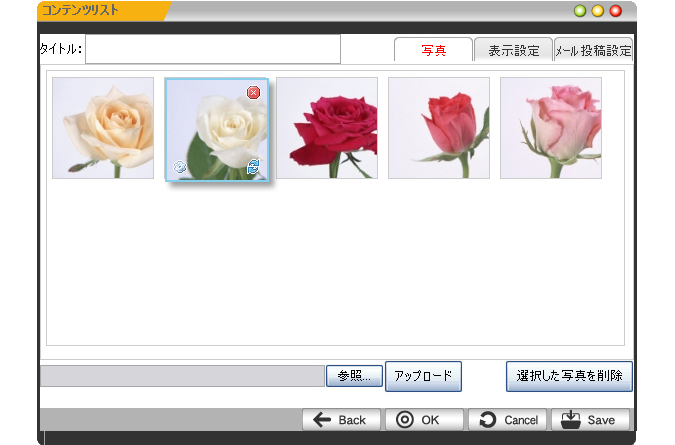Click the blue refresh arrows on the white rose photo

[x=253, y=166]
